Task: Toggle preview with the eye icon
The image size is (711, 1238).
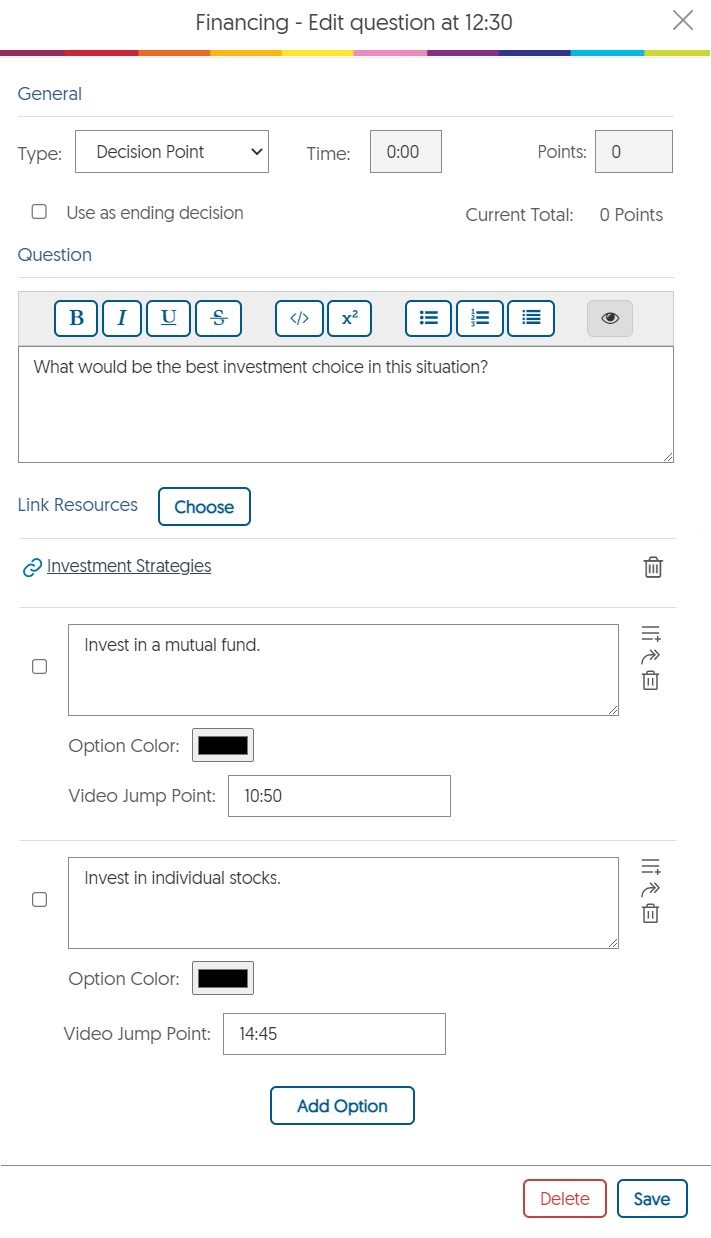Action: click(610, 318)
